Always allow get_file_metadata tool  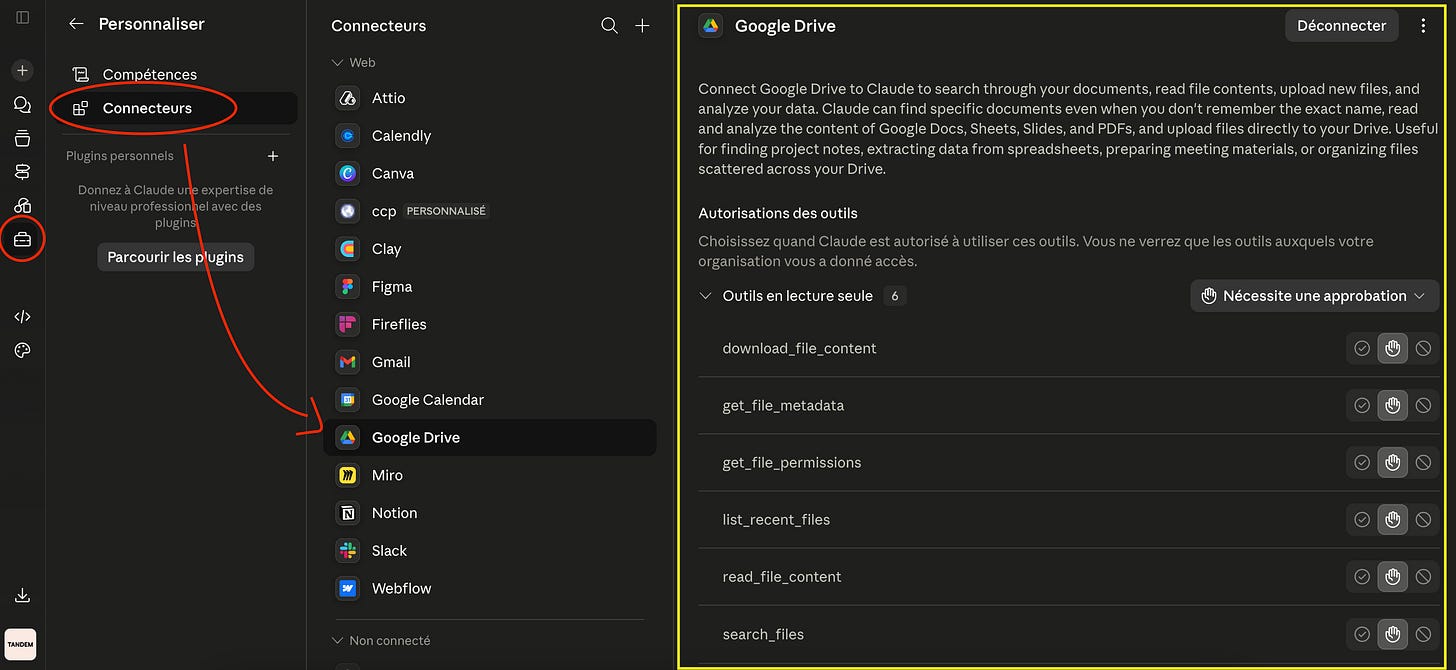point(1361,405)
